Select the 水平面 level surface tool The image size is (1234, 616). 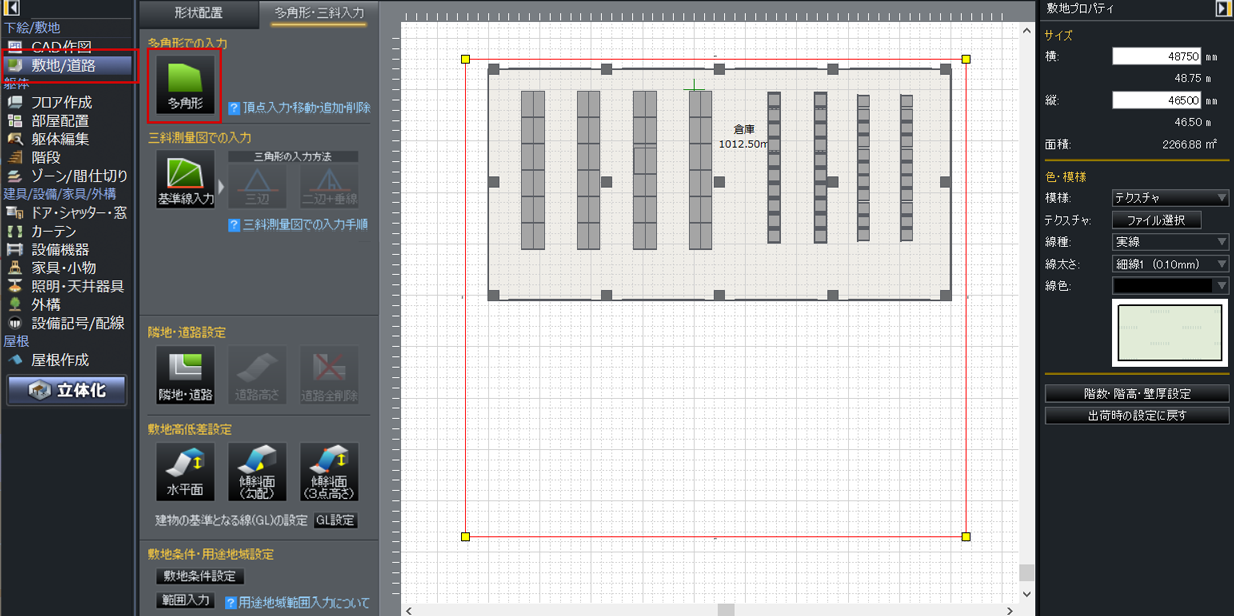[x=185, y=472]
